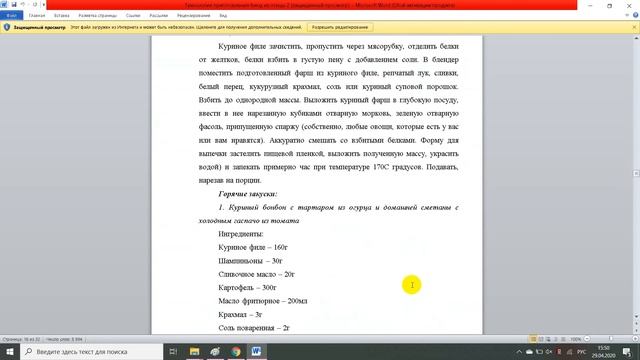Open the Рецензирование ribbon tab
Screen dimensions: 640x360
[193, 16]
